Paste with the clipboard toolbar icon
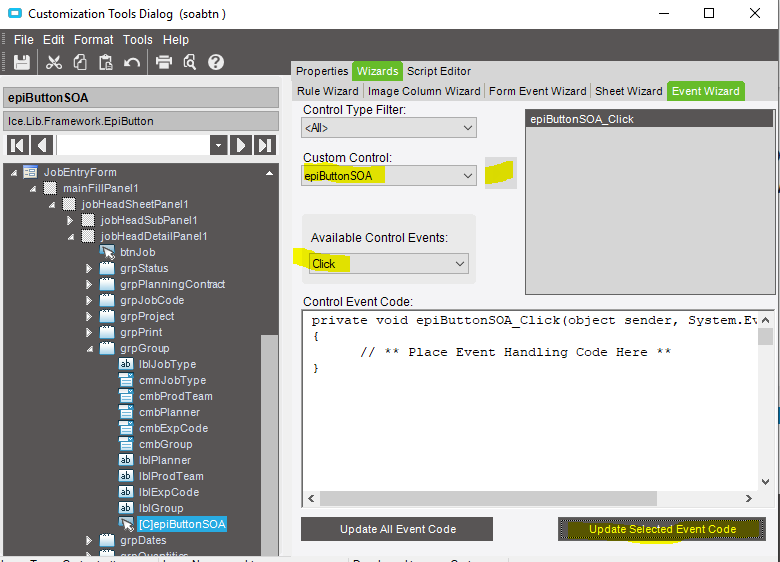The width and height of the screenshot is (780, 562). [x=105, y=62]
